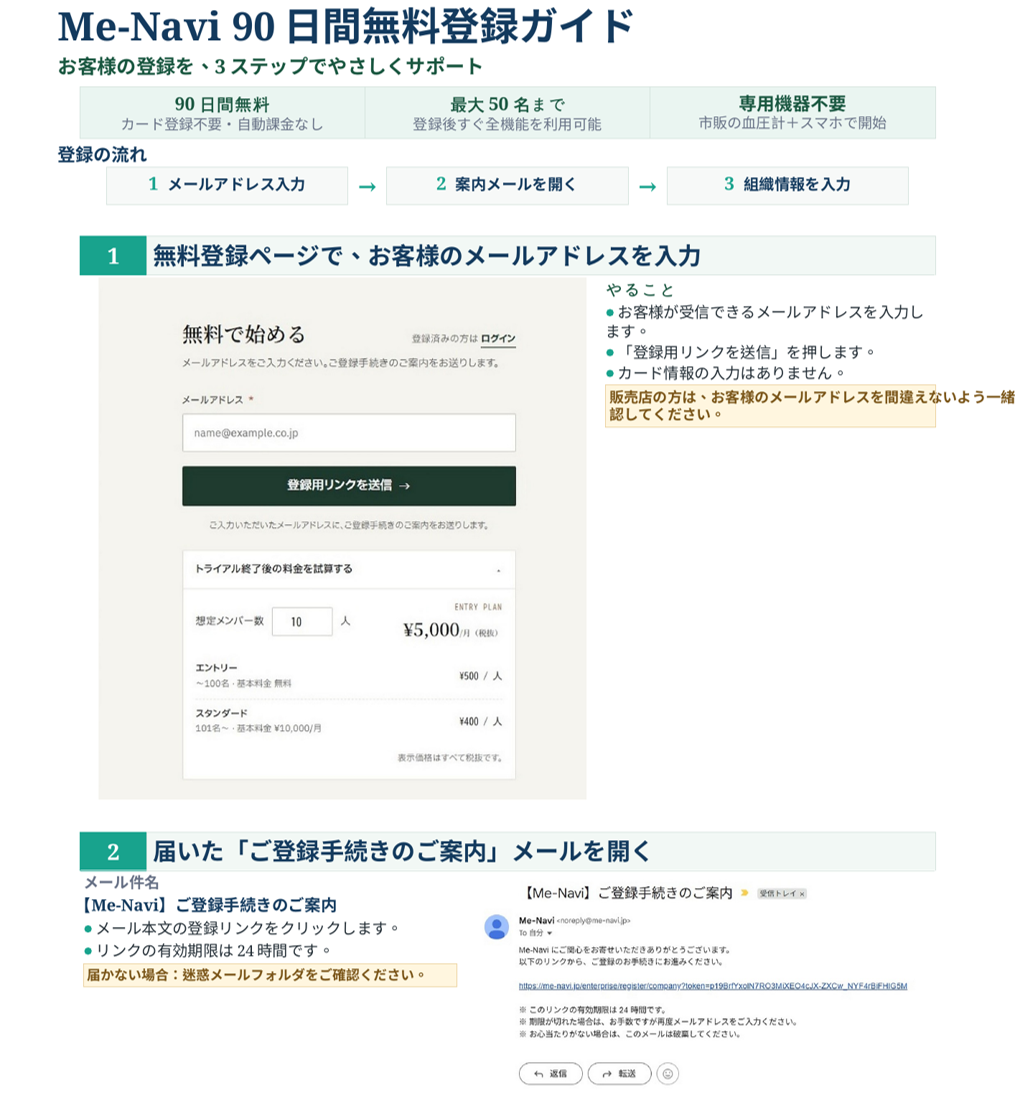Click the Me-Navi 90 日間無料登録ガイド title
This screenshot has height=1113, width=1015.
(x=346, y=26)
